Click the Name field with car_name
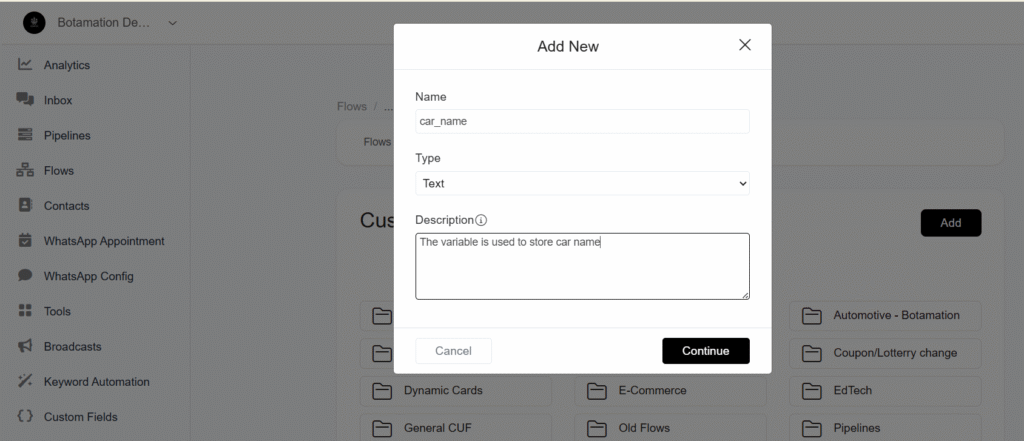 point(582,122)
